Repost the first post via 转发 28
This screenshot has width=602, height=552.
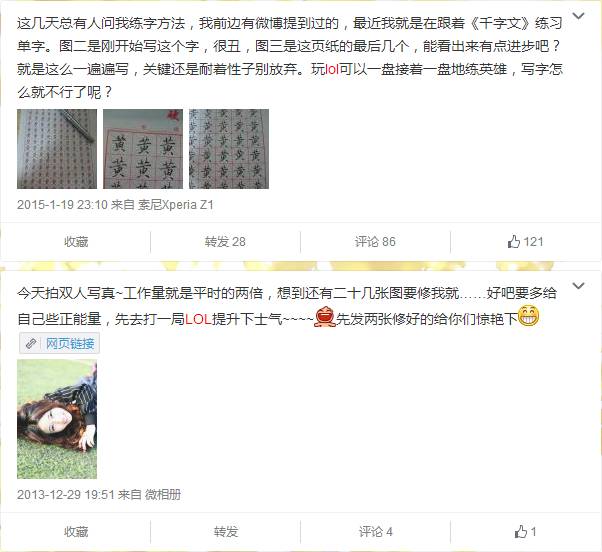[225, 242]
